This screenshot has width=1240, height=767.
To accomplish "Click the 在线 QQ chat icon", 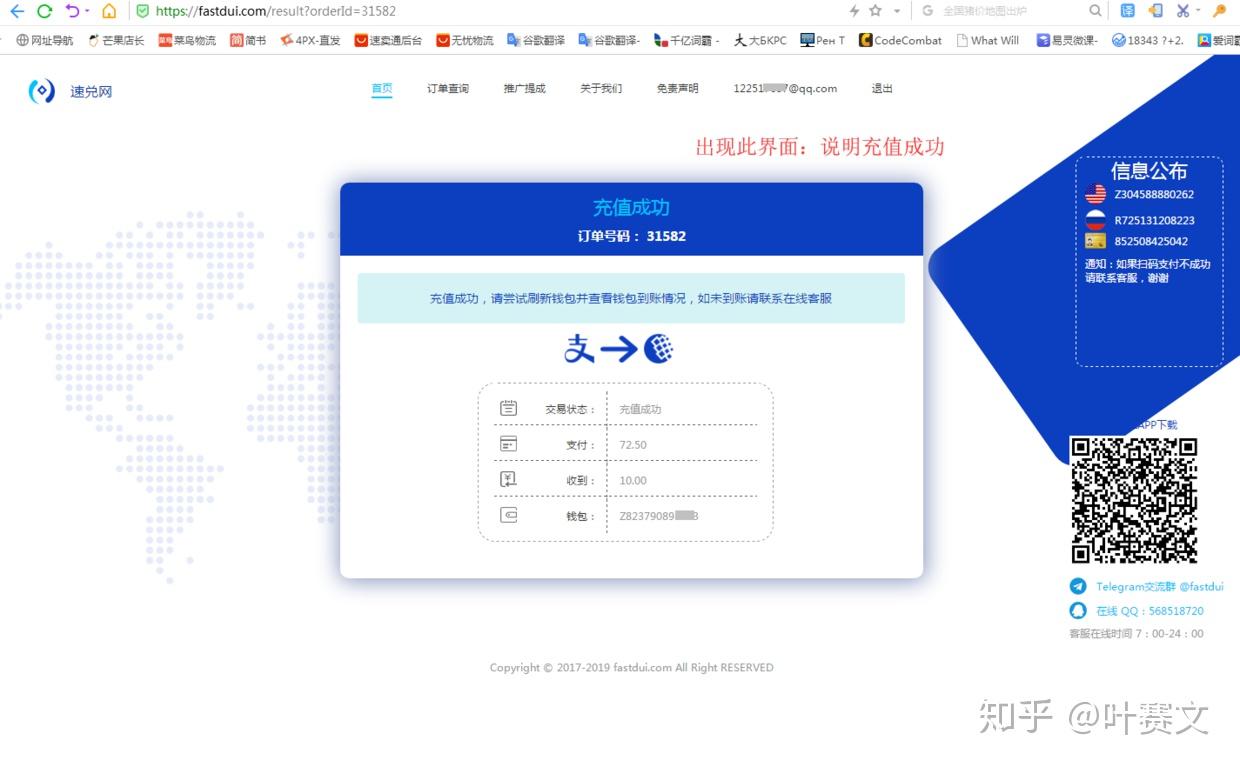I will pyautogui.click(x=1079, y=610).
